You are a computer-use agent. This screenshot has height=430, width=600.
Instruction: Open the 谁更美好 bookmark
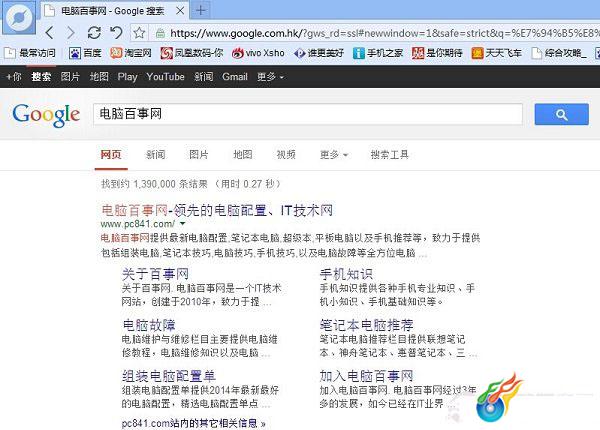pyautogui.click(x=319, y=53)
